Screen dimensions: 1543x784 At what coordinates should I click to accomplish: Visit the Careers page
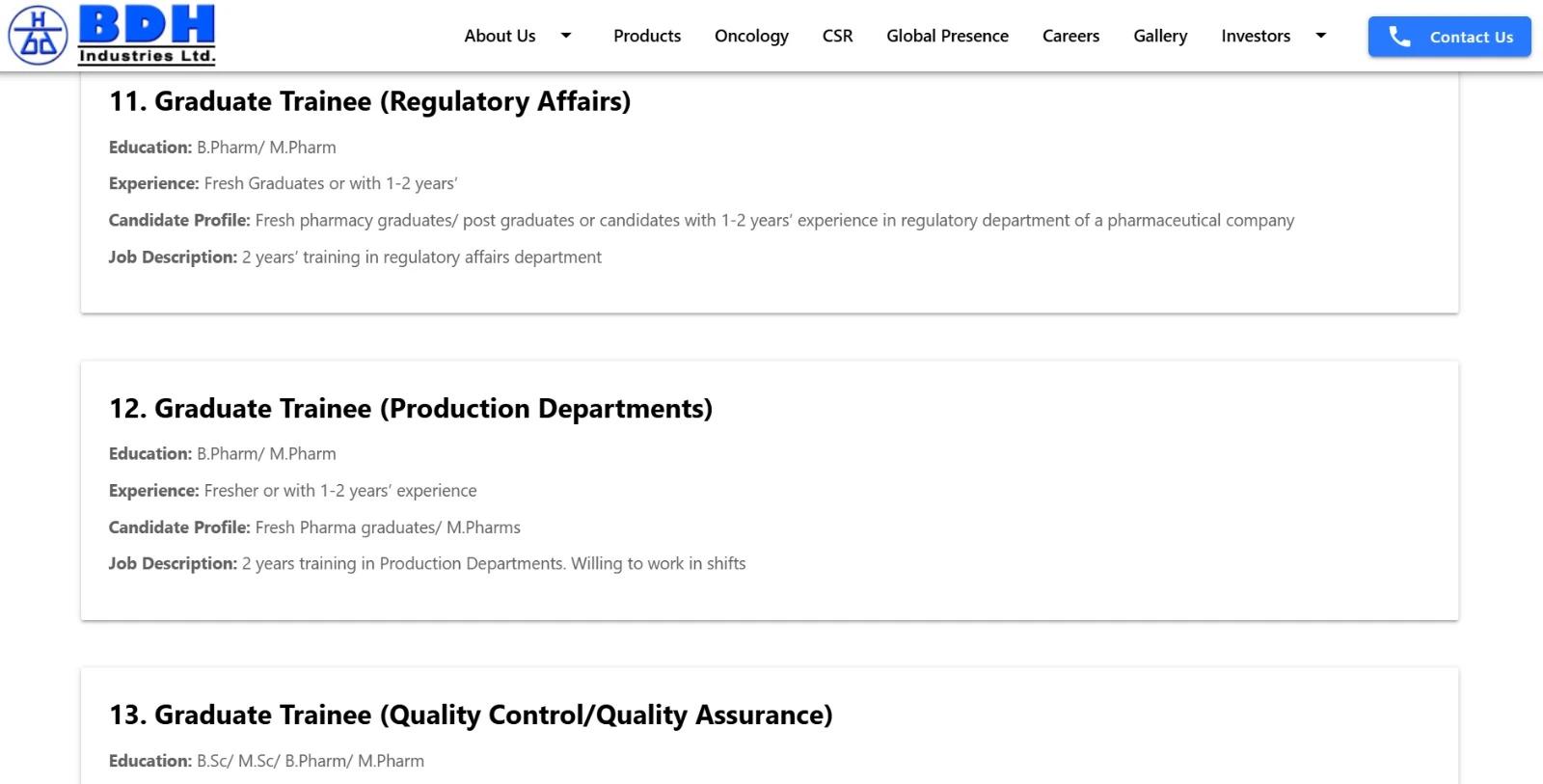coord(1070,36)
